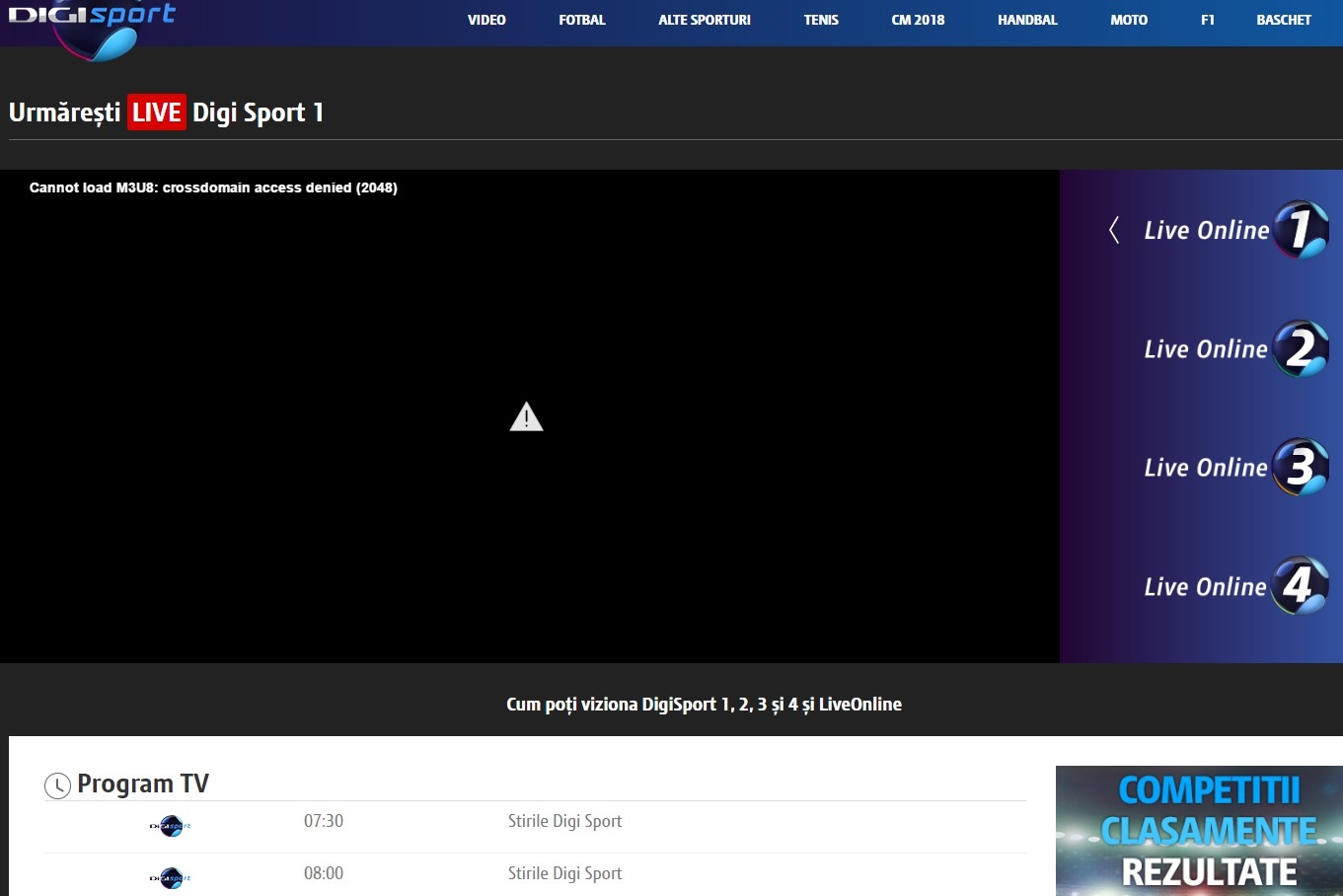
Task: Open the TENIS menu item
Action: click(x=821, y=20)
